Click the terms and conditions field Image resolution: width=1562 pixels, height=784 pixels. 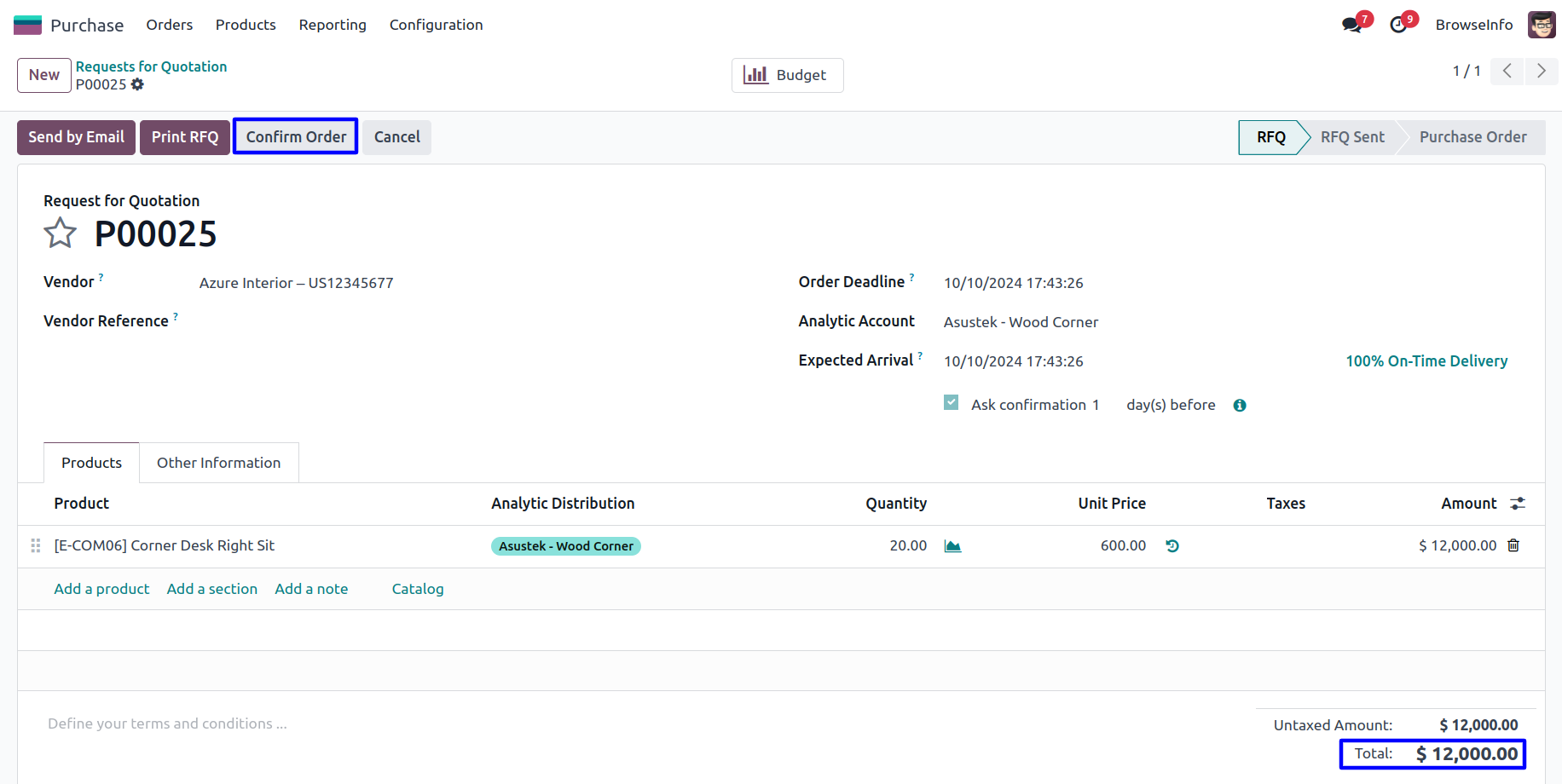click(x=167, y=723)
